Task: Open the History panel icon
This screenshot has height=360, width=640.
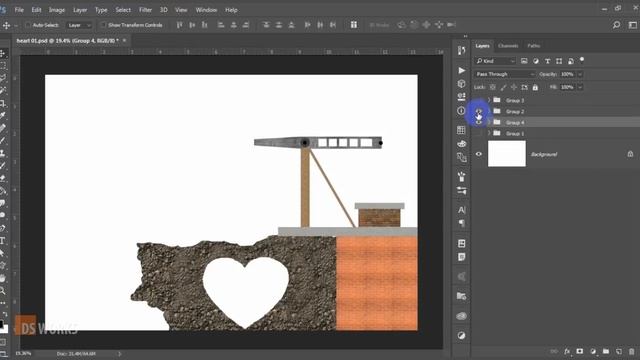Action: (462, 50)
